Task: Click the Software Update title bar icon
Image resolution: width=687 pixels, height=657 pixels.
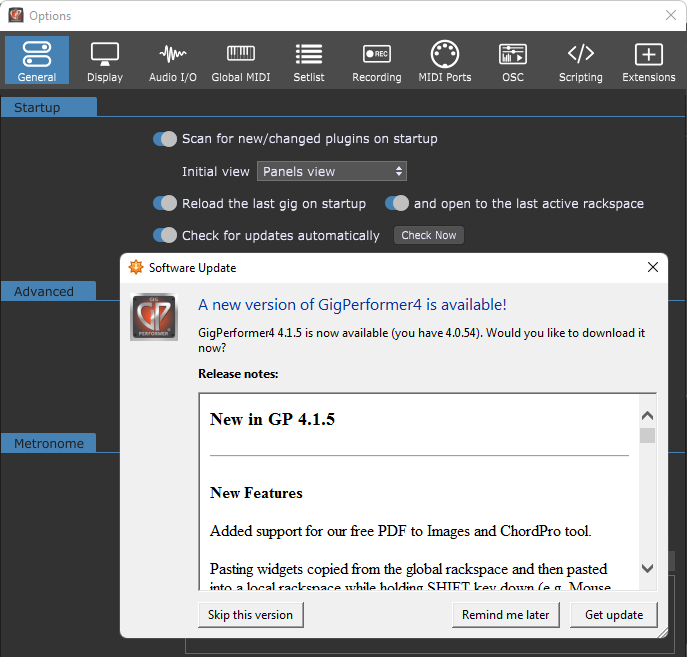Action: point(136,267)
